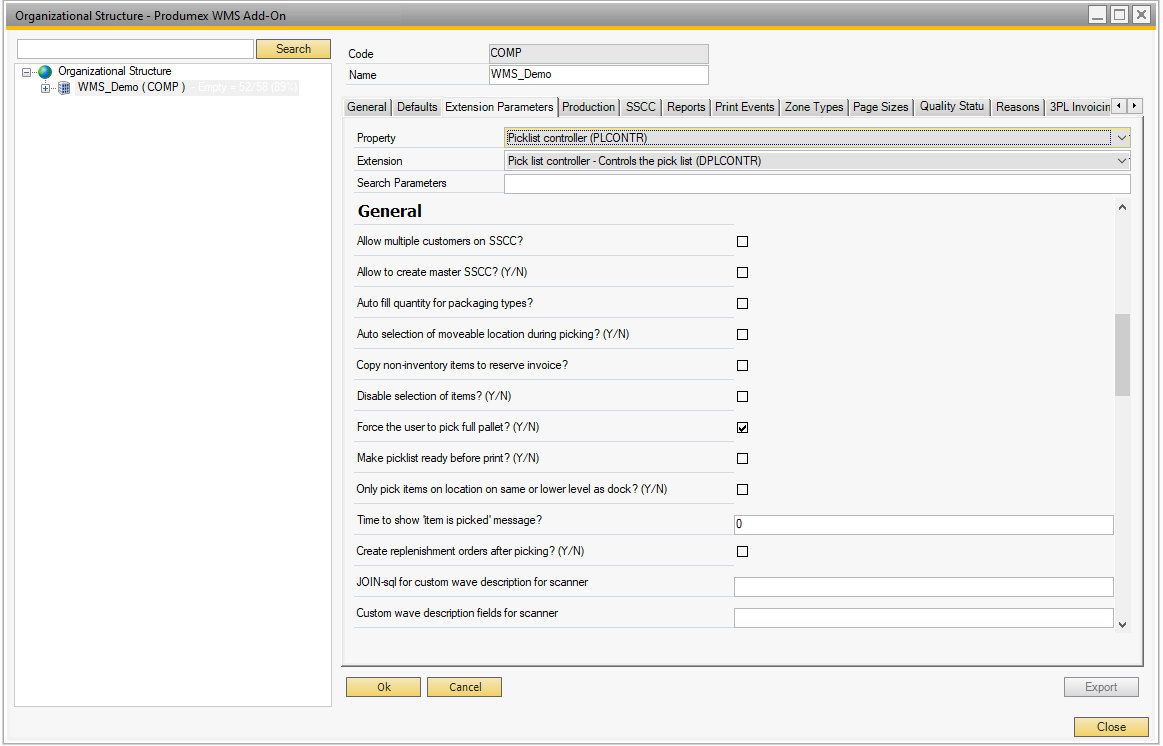
Task: Enable Allow multiple customers on SSCC checkbox
Action: coord(742,241)
